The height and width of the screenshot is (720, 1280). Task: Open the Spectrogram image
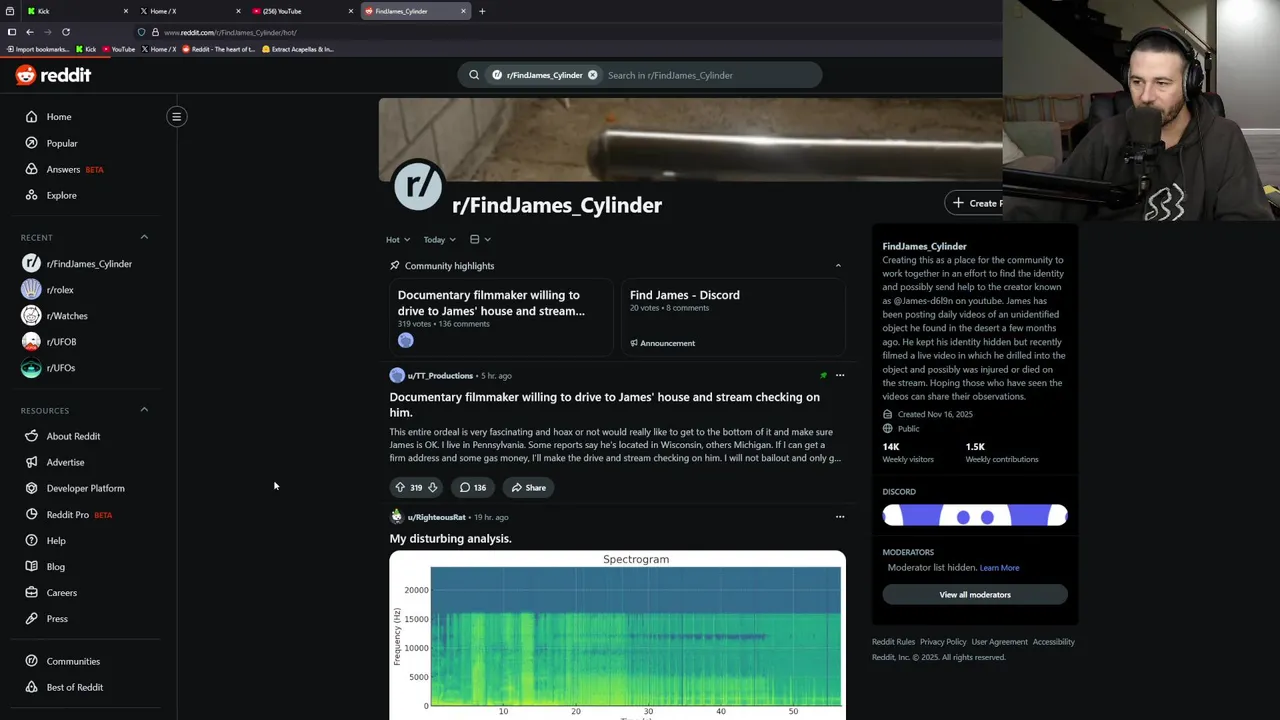[617, 635]
